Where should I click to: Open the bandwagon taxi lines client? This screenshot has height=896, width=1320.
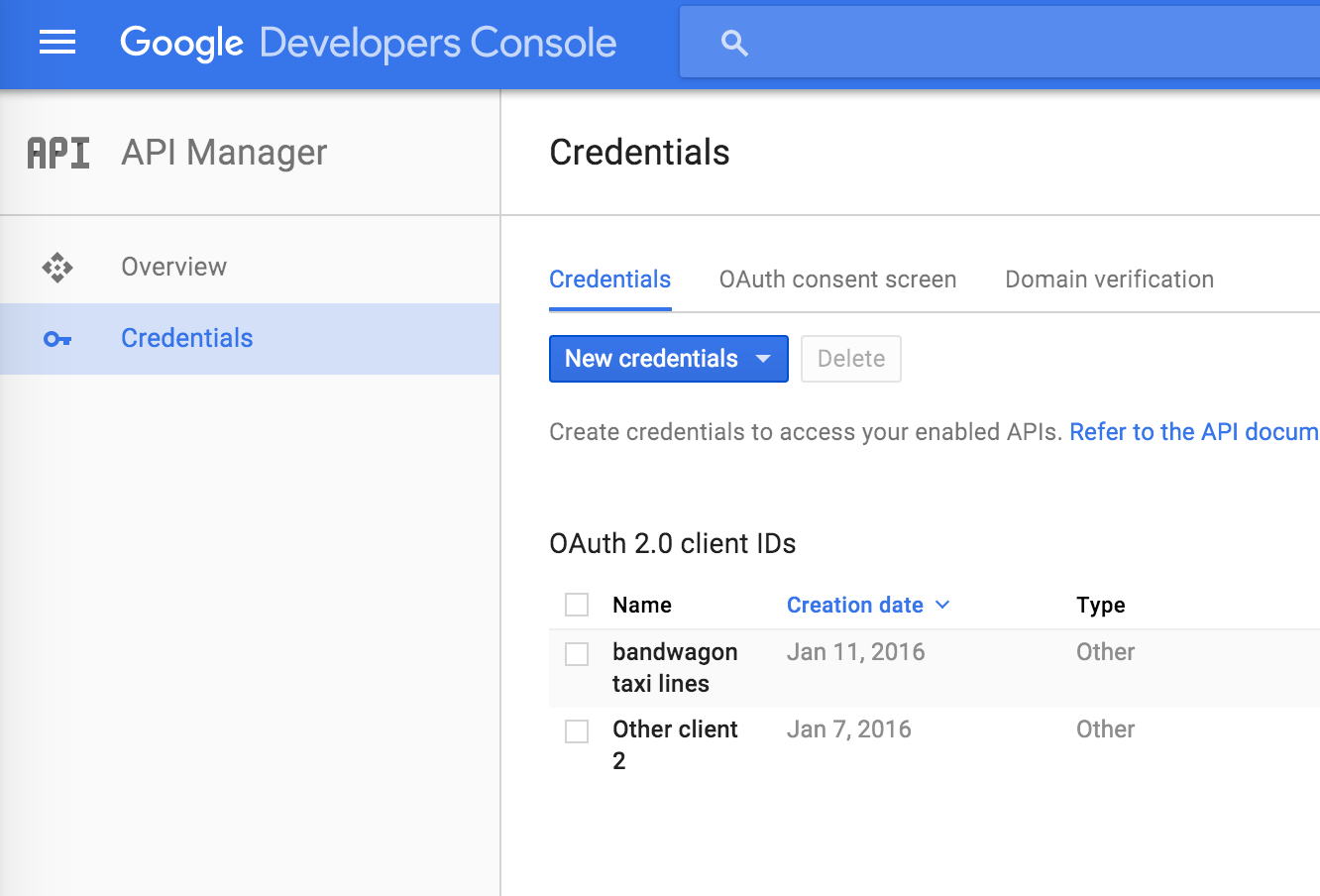675,668
